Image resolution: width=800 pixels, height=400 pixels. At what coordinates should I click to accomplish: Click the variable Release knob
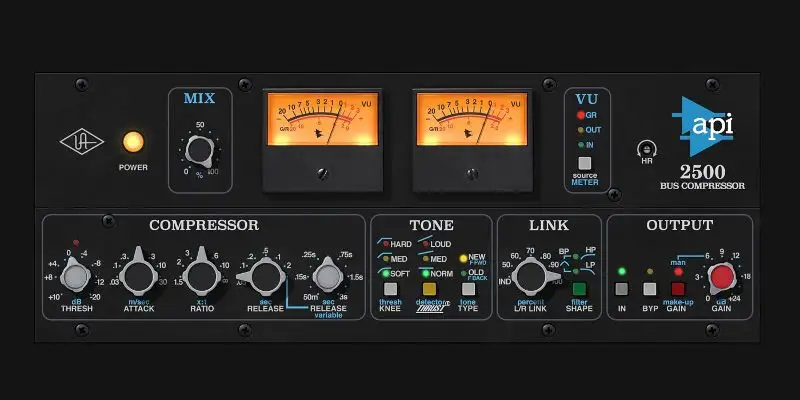tap(327, 276)
